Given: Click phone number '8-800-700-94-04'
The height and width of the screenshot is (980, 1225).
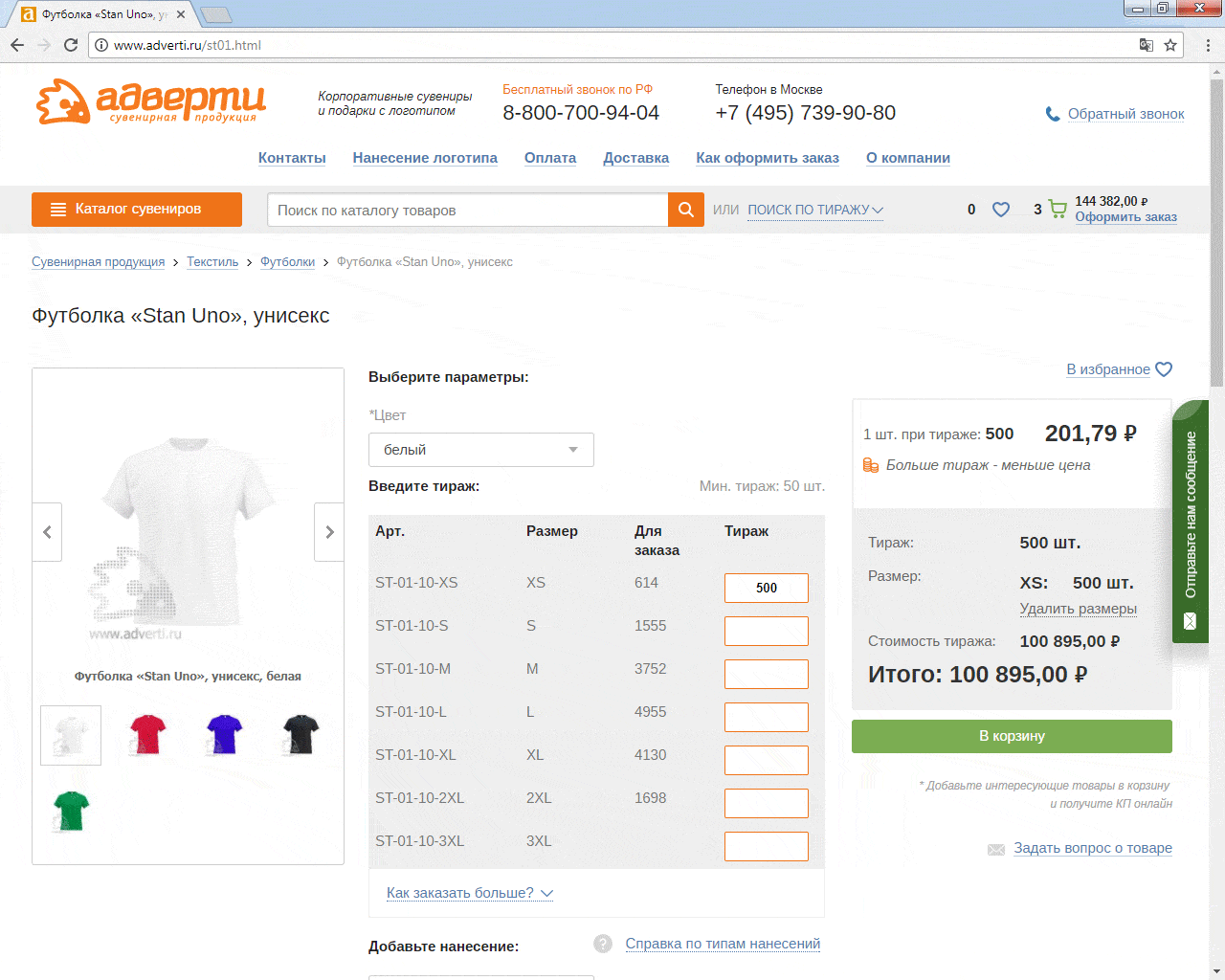Looking at the screenshot, I should tap(581, 113).
